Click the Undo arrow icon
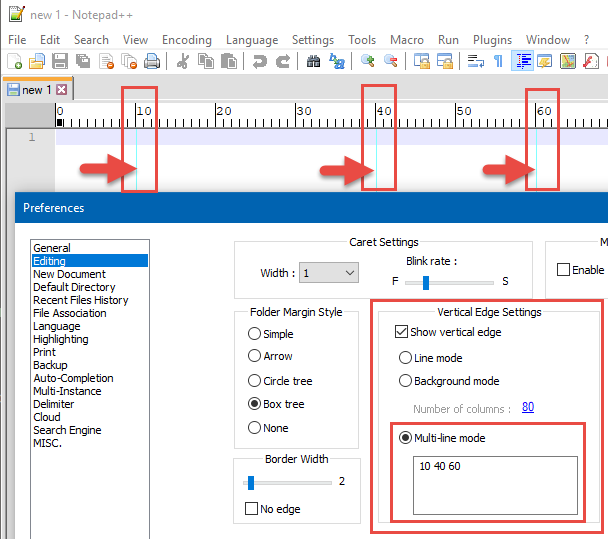This screenshot has width=608, height=539. tap(259, 61)
